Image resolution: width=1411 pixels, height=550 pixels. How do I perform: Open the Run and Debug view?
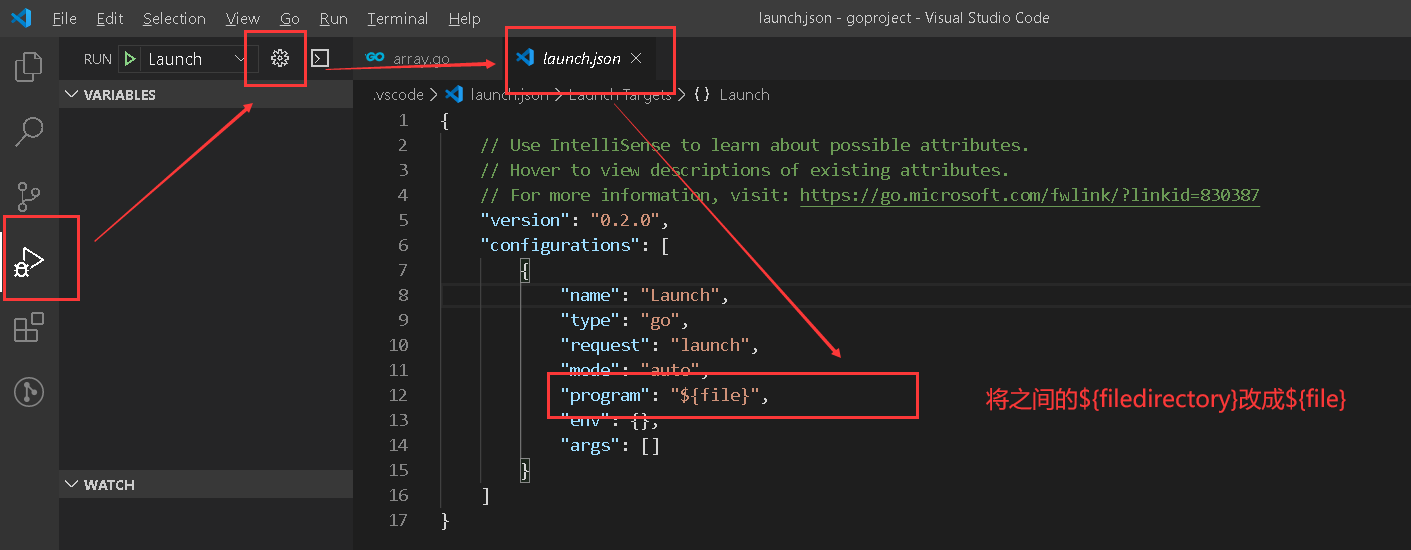pyautogui.click(x=29, y=262)
